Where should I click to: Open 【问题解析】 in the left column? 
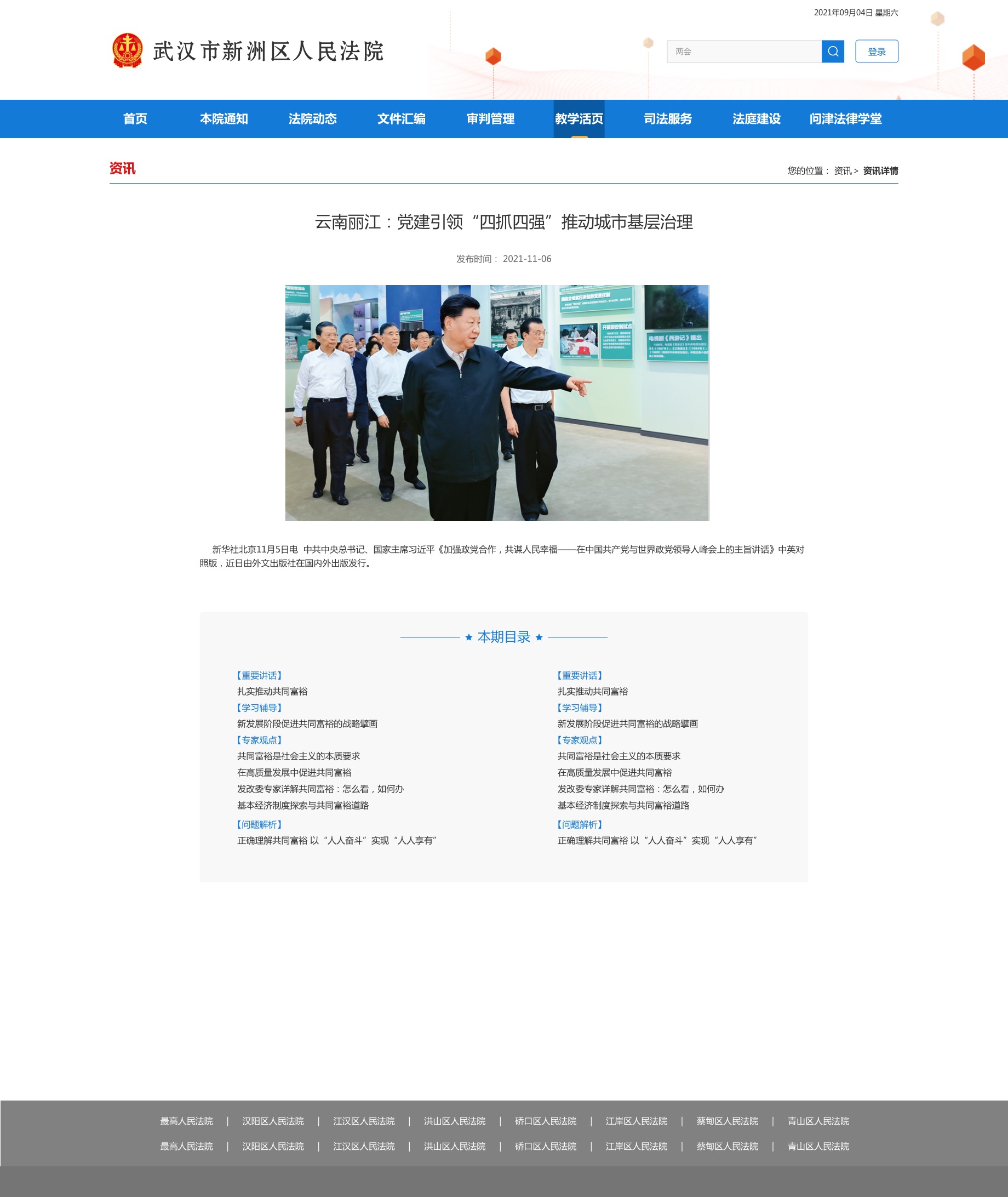(259, 825)
